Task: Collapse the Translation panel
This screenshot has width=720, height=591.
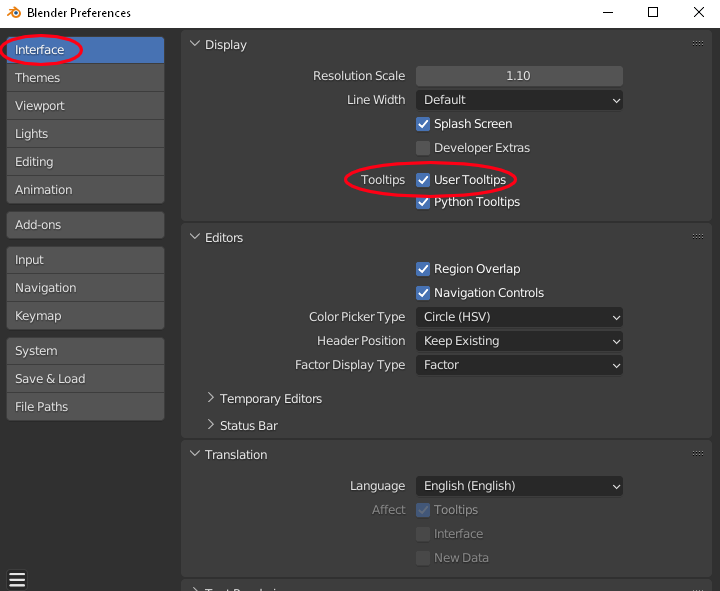Action: 195,454
